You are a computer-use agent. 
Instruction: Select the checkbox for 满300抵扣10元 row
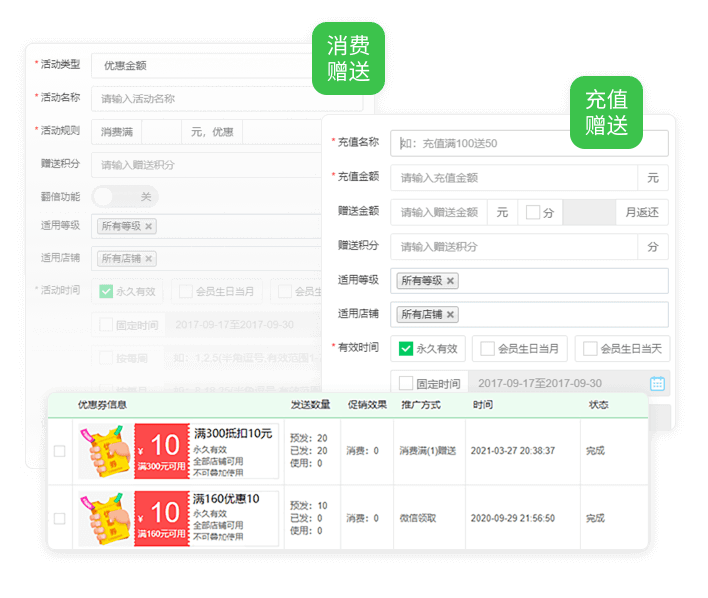coord(60,451)
